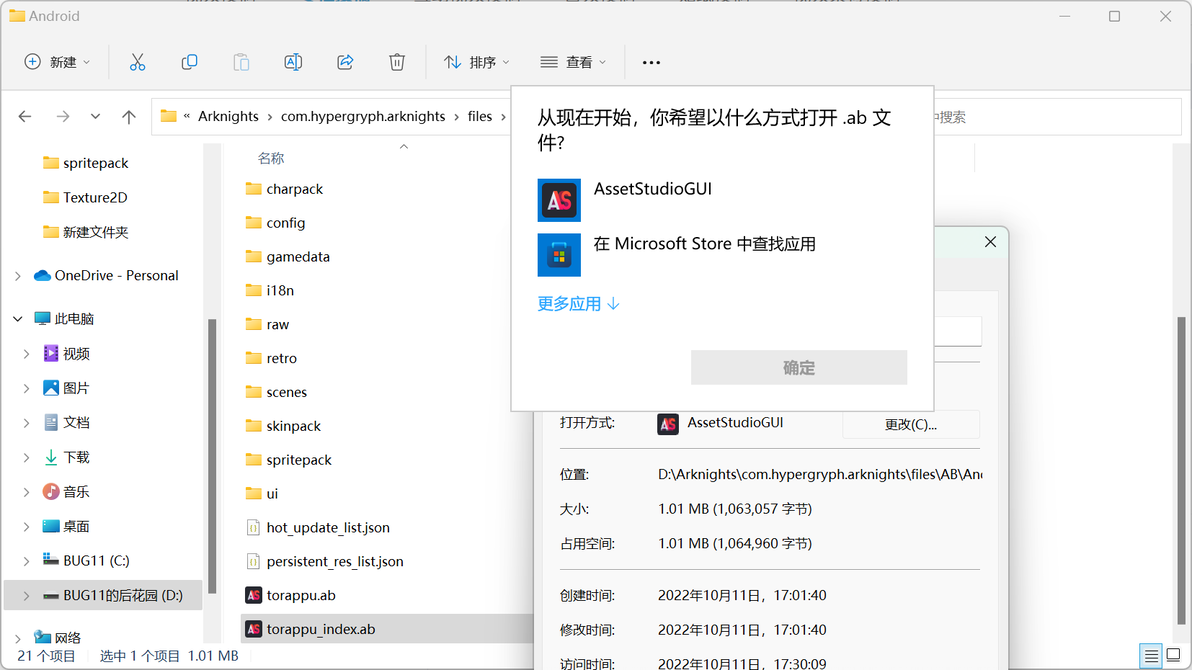Open the three-dots more options menu
This screenshot has width=1192, height=670.
point(651,62)
